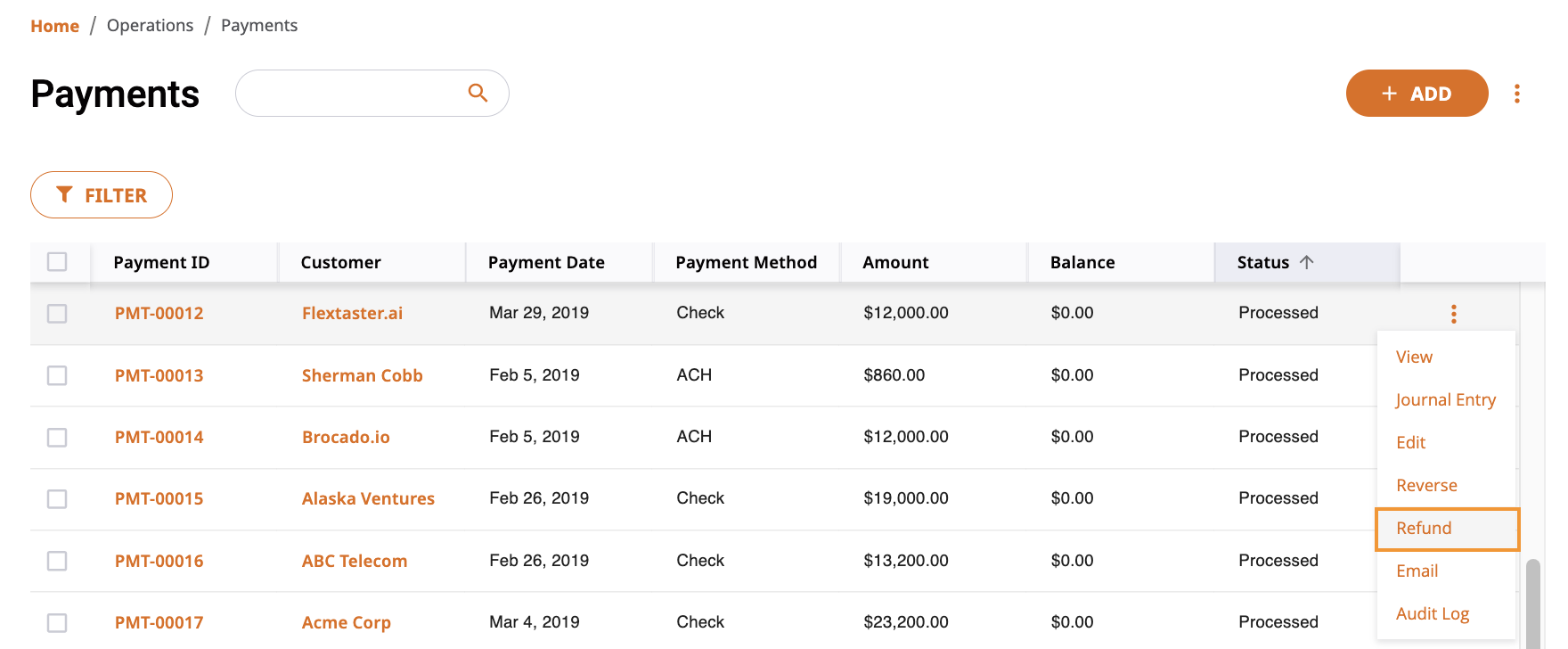Screen dimensions: 1568x649
Task: Click Payments in the breadcrumb
Action: click(x=259, y=26)
